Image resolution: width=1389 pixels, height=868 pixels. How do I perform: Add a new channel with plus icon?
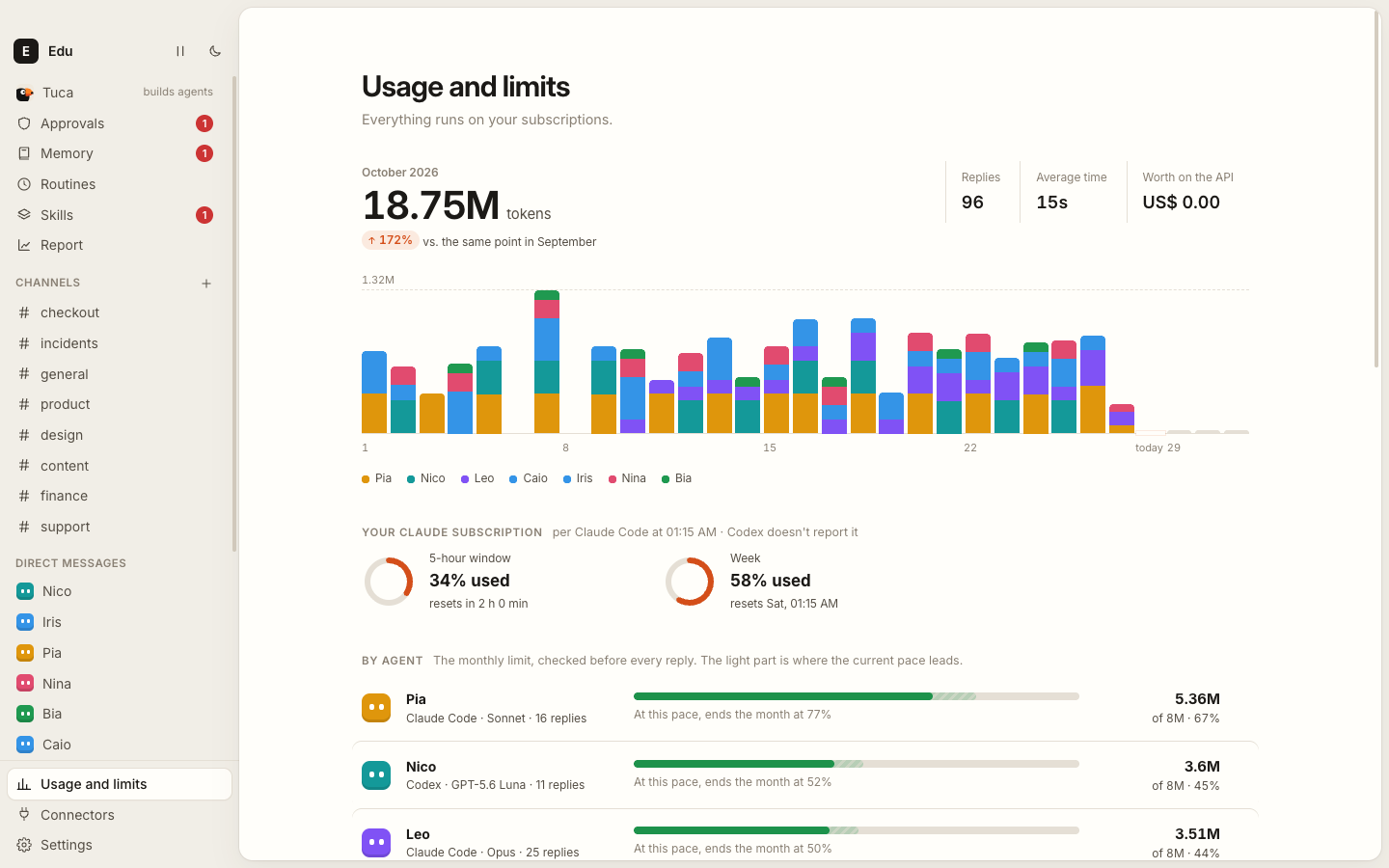click(x=206, y=284)
